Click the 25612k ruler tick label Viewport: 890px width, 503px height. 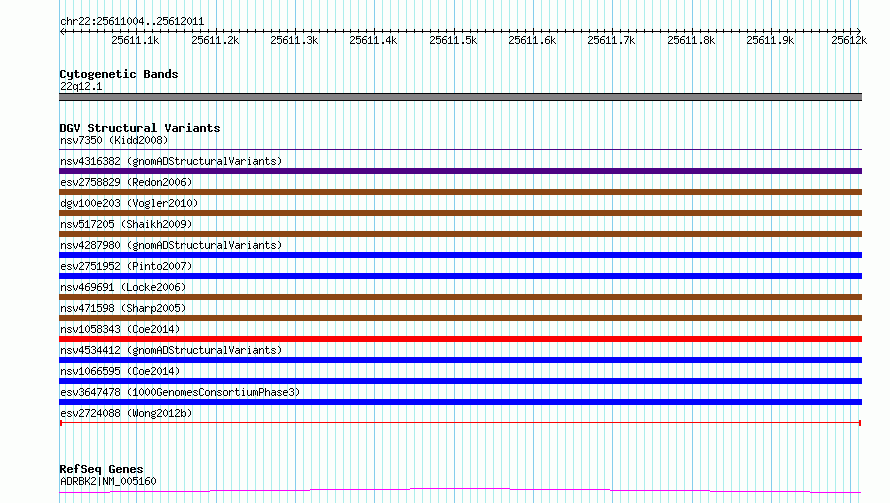point(849,40)
